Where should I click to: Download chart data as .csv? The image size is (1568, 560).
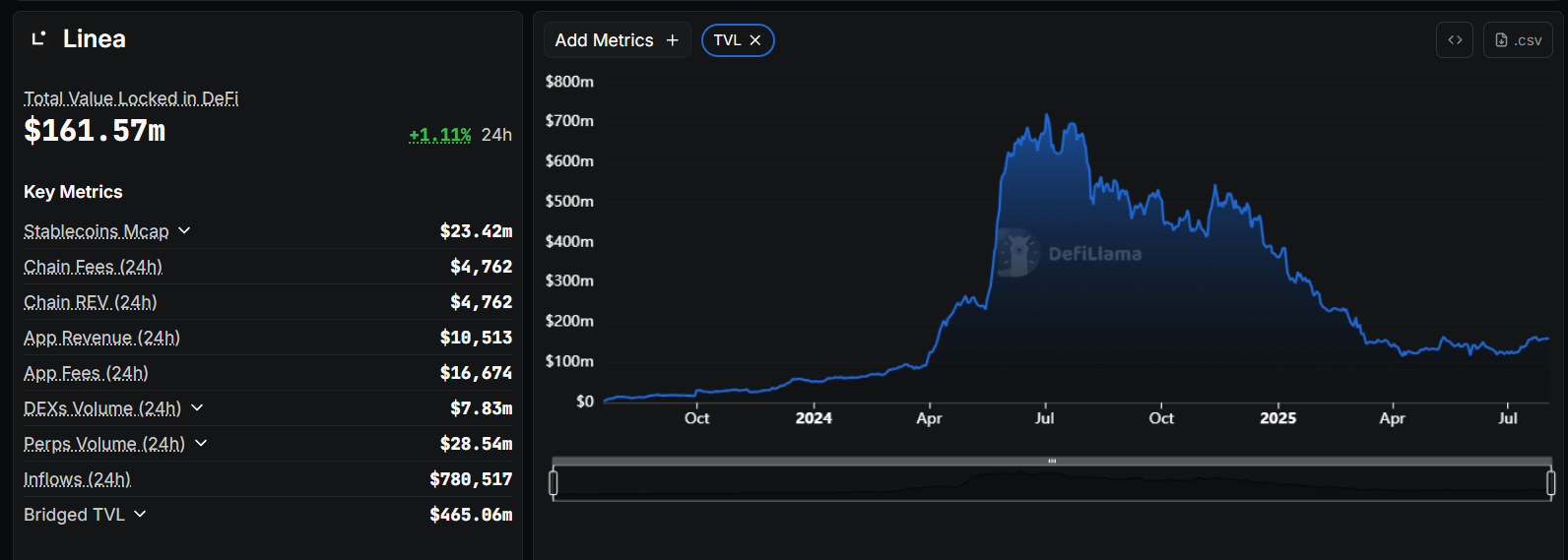pyautogui.click(x=1518, y=40)
